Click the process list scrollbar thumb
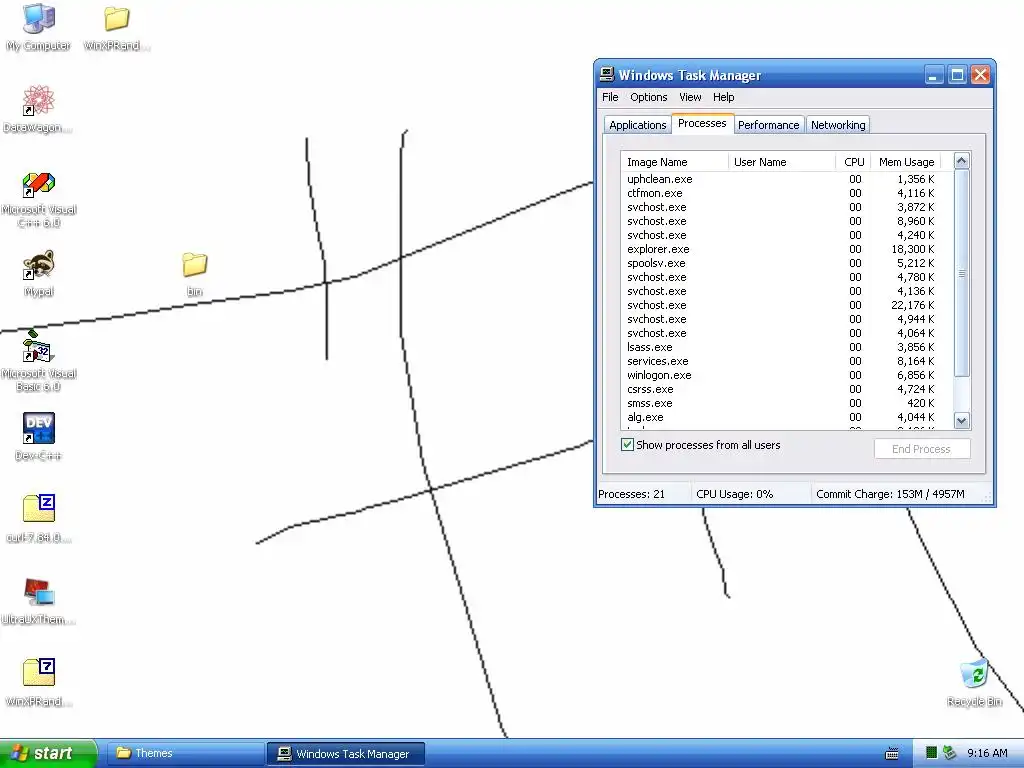The width and height of the screenshot is (1024, 768). (x=961, y=273)
